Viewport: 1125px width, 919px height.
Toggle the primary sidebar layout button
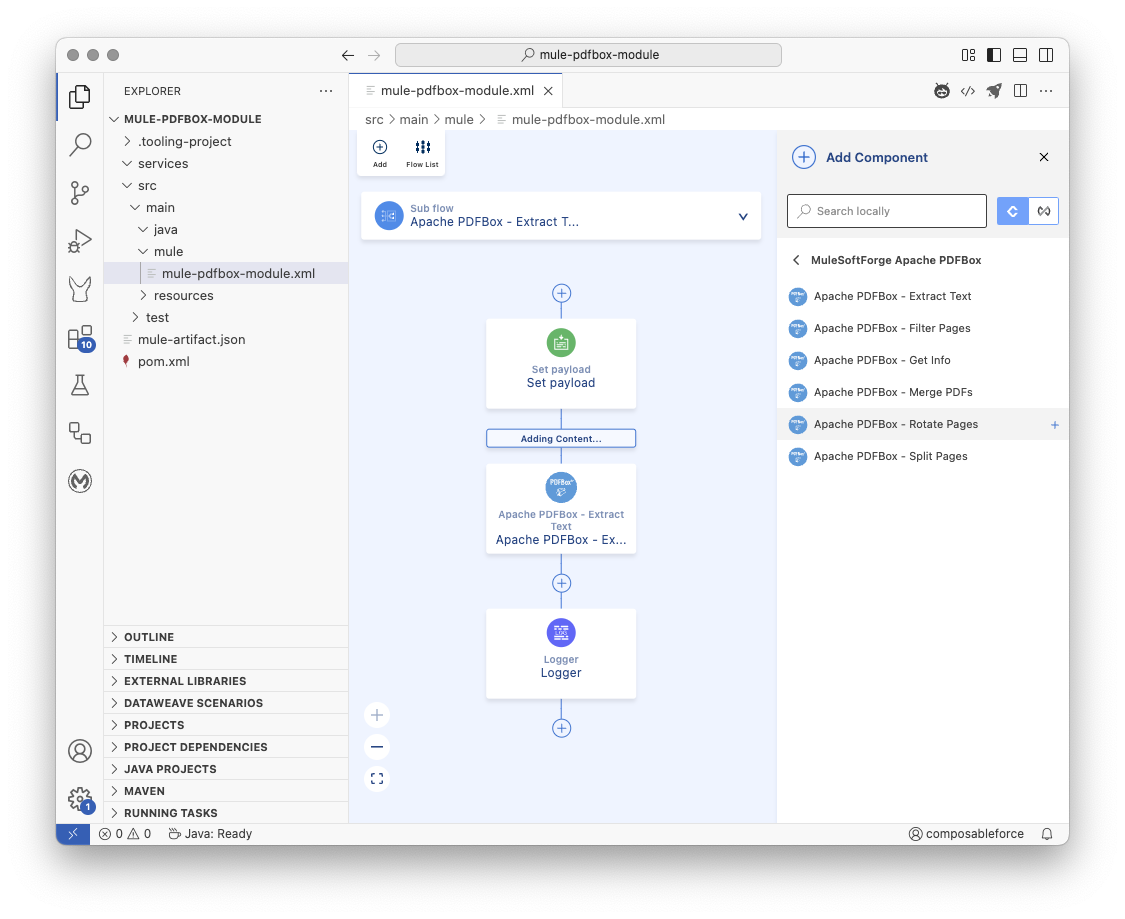pos(994,55)
